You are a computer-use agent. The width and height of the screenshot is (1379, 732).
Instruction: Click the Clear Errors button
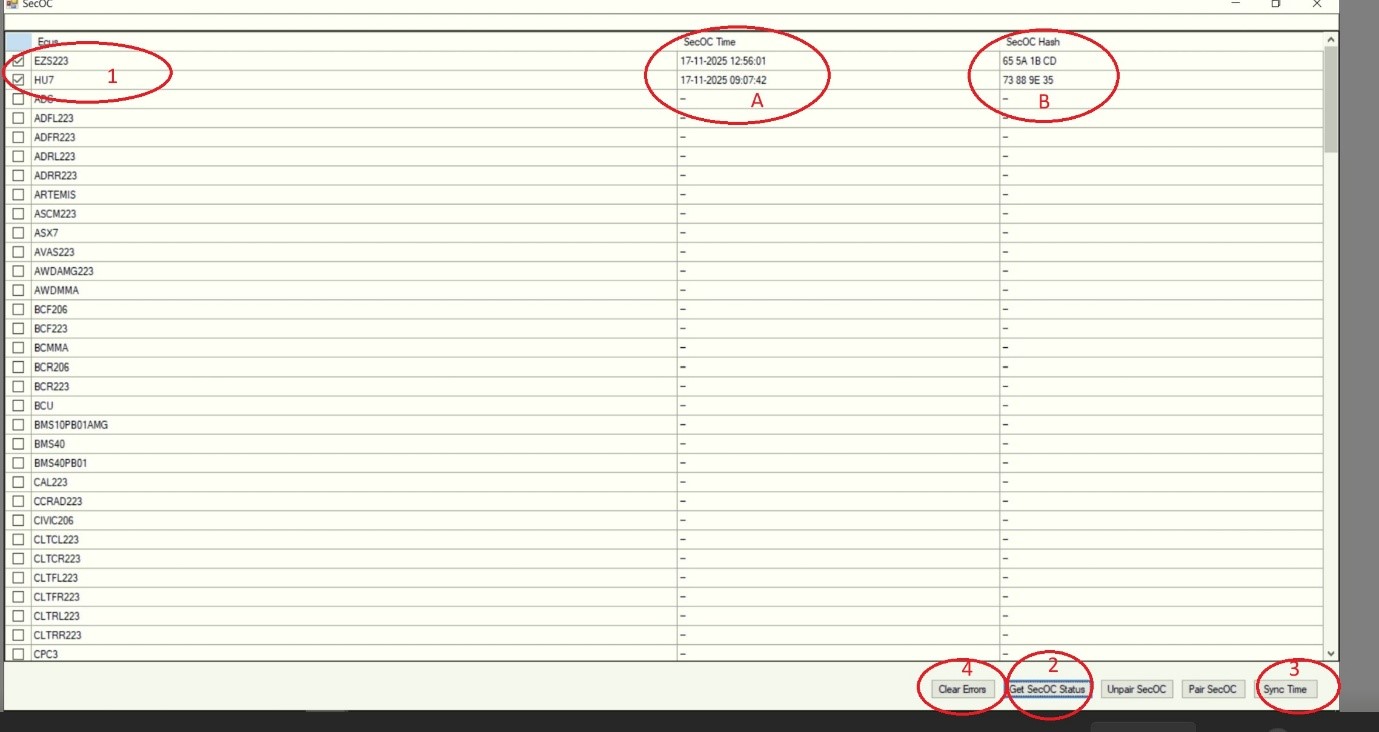pos(962,689)
